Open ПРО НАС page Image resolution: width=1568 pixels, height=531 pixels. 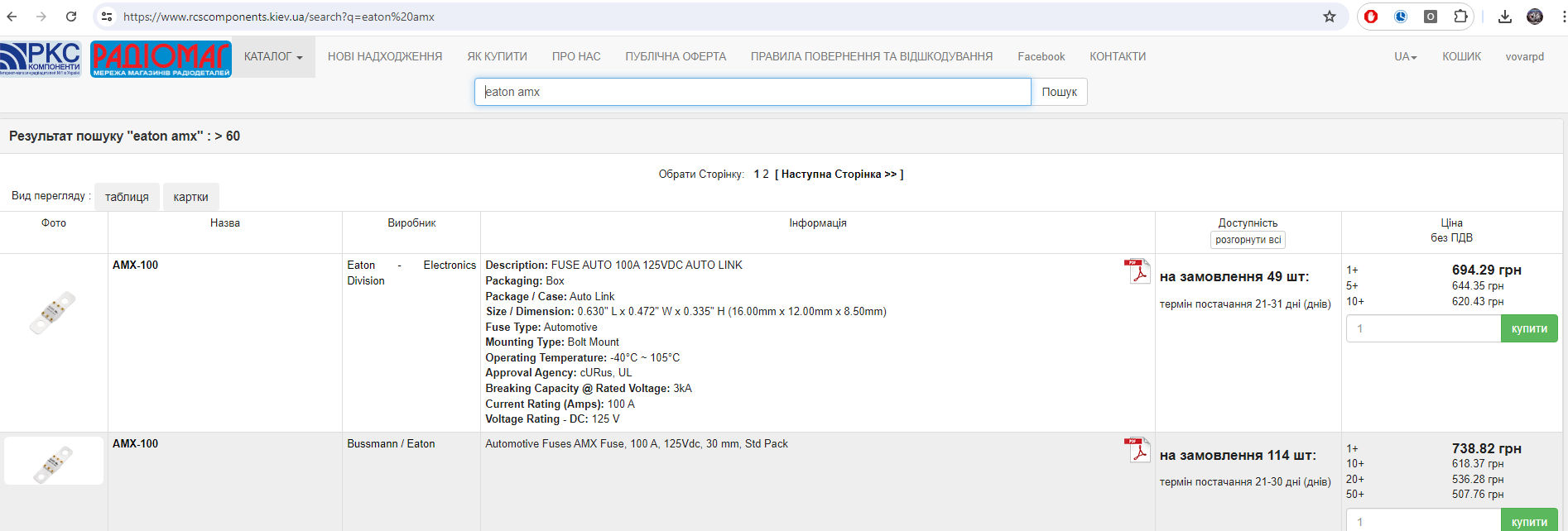pos(576,57)
